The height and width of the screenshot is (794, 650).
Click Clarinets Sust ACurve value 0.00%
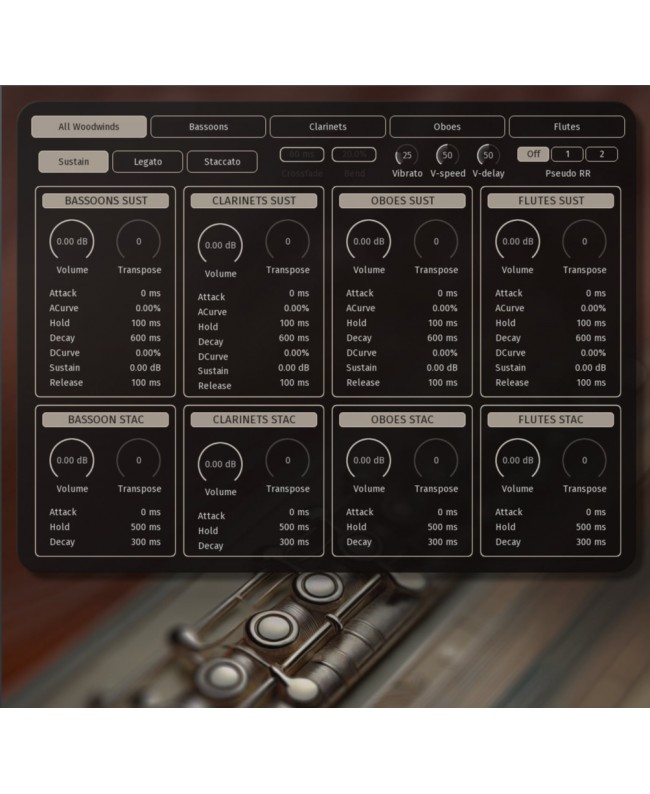click(296, 308)
